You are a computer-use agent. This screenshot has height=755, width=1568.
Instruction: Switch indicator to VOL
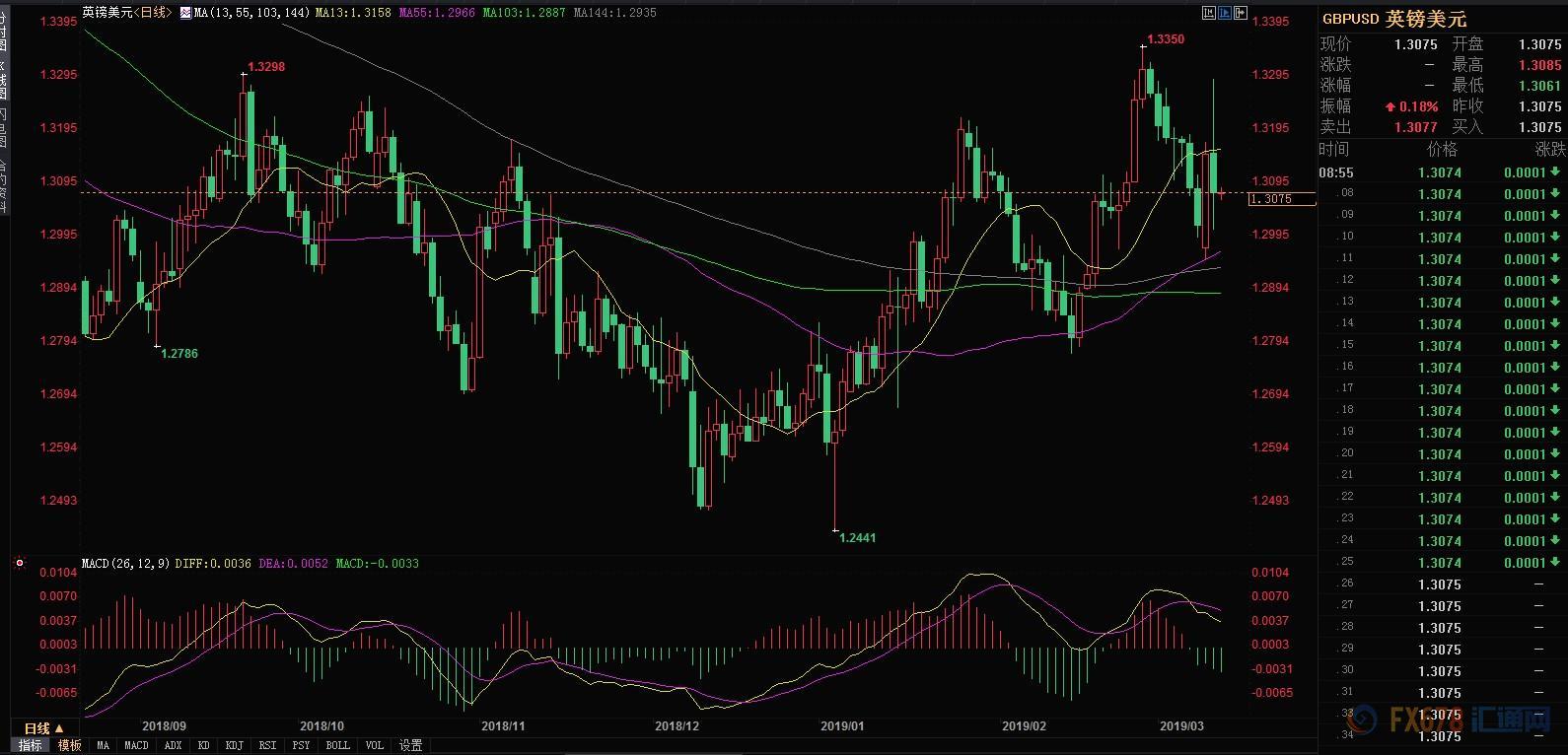point(374,745)
